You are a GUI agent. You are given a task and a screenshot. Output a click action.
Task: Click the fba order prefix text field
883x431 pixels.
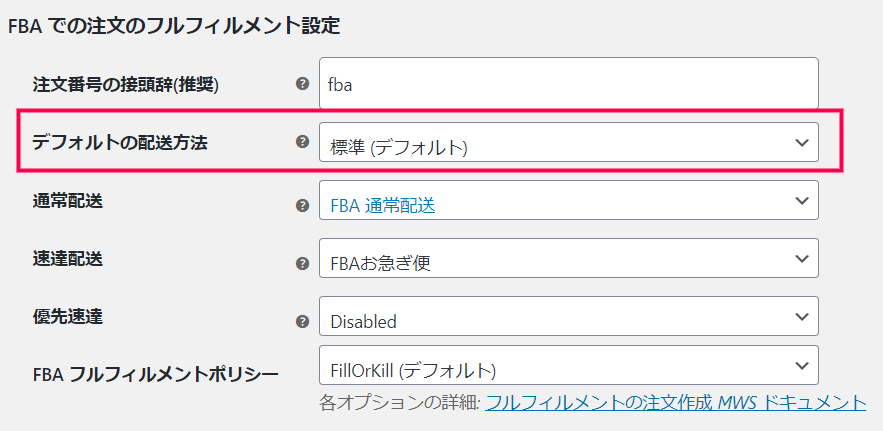569,83
